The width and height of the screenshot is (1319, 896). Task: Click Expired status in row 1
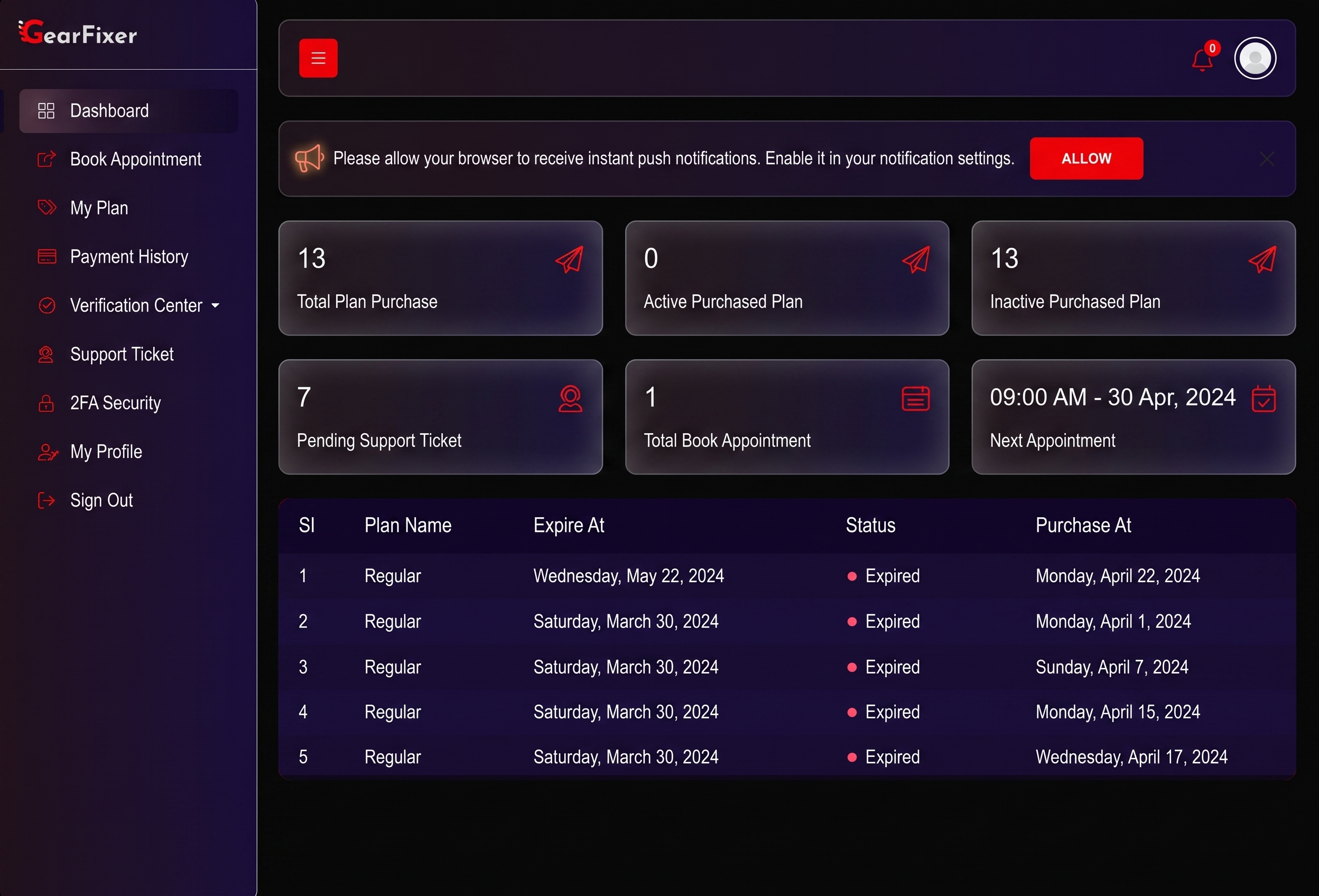pos(883,576)
